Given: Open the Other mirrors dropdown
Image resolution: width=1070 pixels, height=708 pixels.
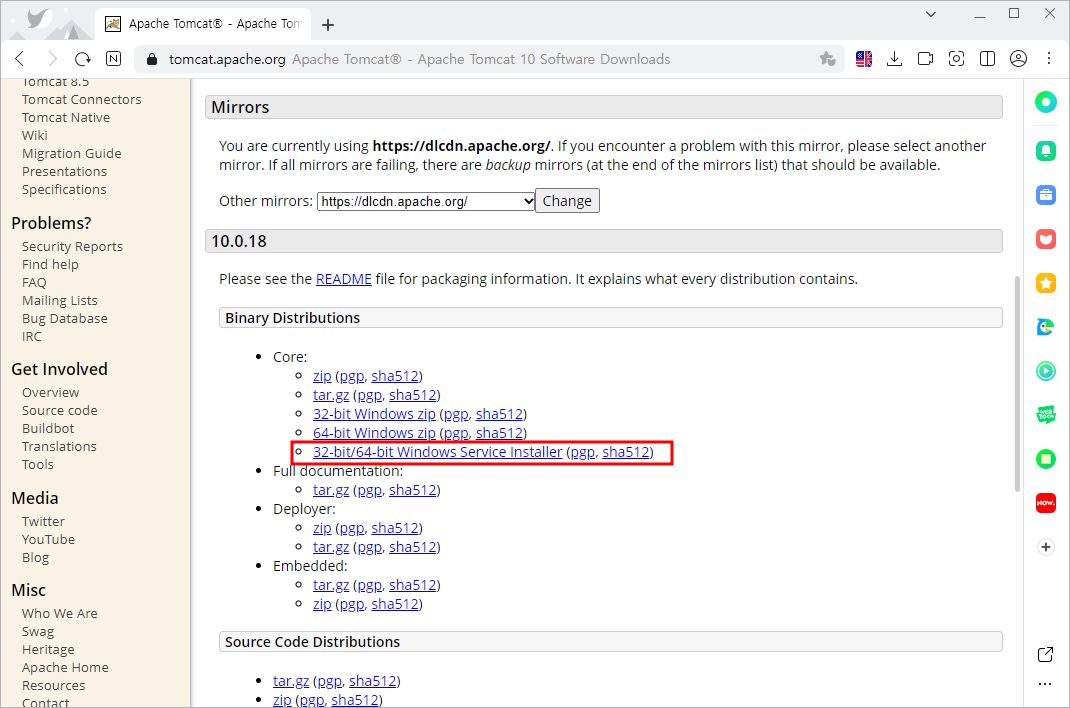Looking at the screenshot, I should tap(426, 201).
